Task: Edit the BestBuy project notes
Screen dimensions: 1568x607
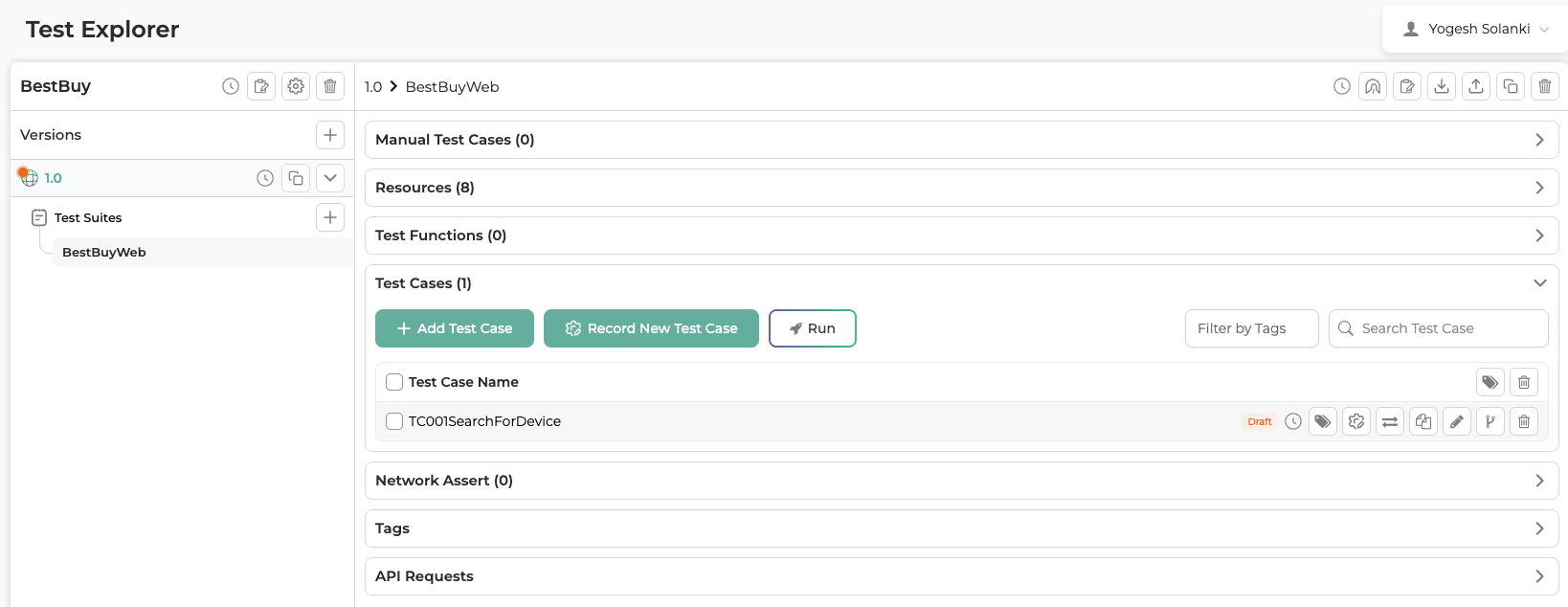Action: tap(261, 86)
